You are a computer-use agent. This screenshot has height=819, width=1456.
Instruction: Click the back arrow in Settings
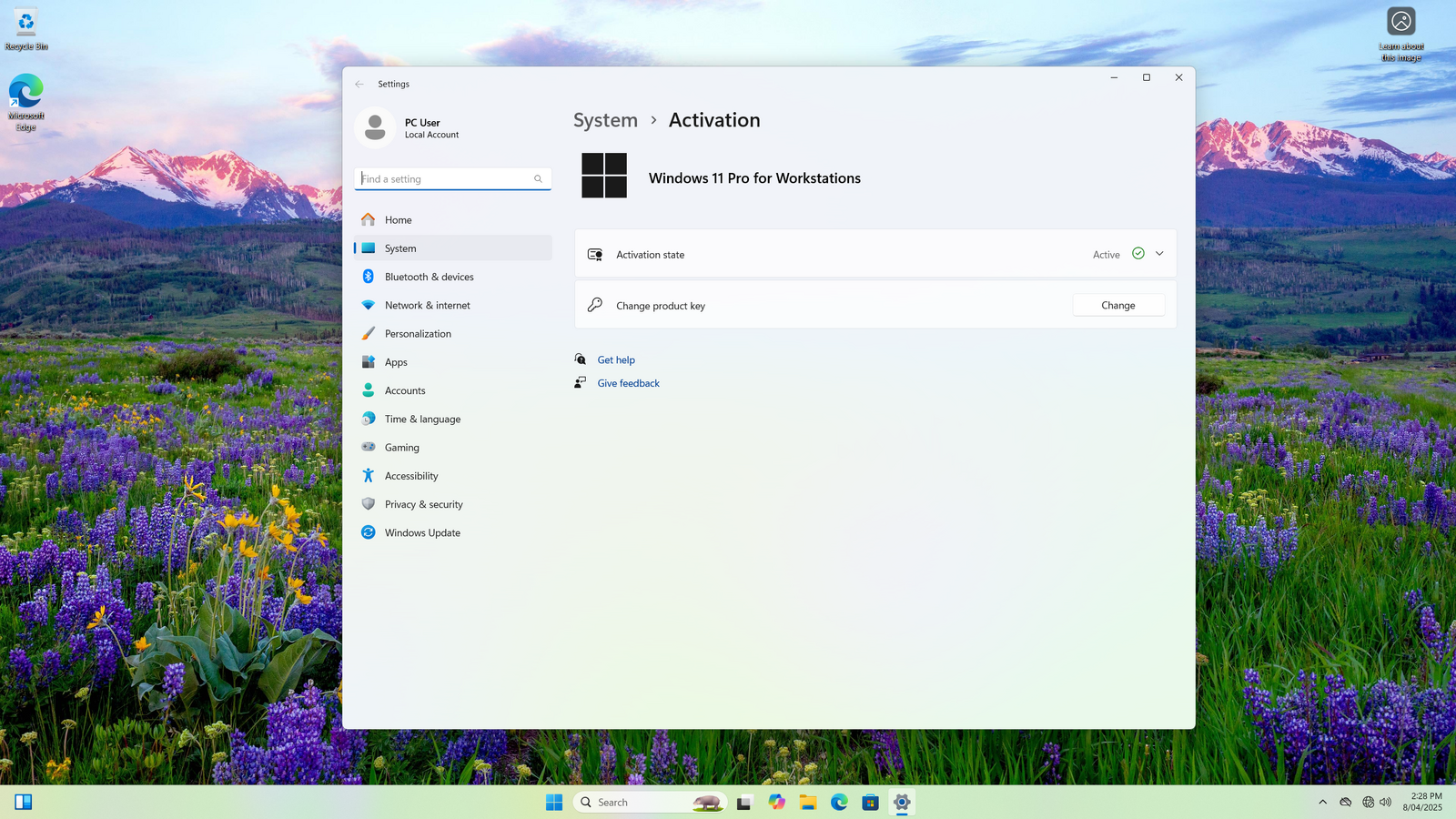359,84
